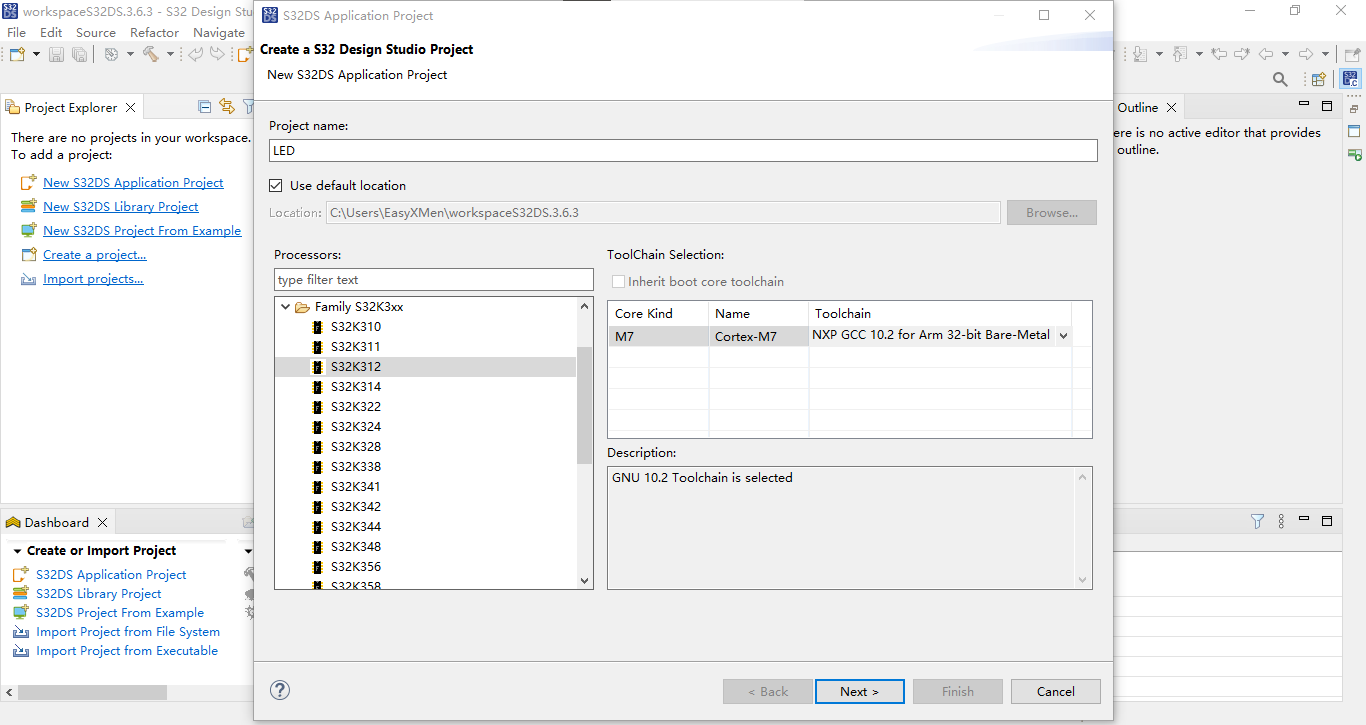Screen dimensions: 1366x725
Task: Click the Create a project... link
Action: 95,254
